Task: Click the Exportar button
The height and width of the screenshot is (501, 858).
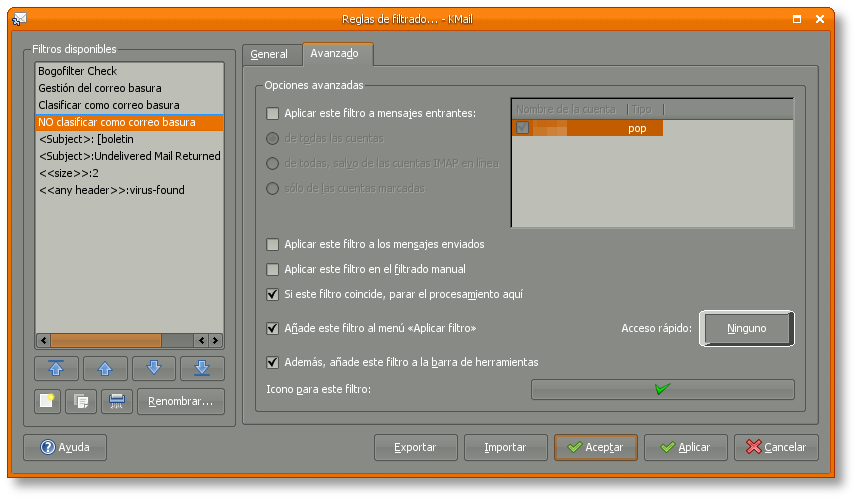Action: tap(415, 447)
